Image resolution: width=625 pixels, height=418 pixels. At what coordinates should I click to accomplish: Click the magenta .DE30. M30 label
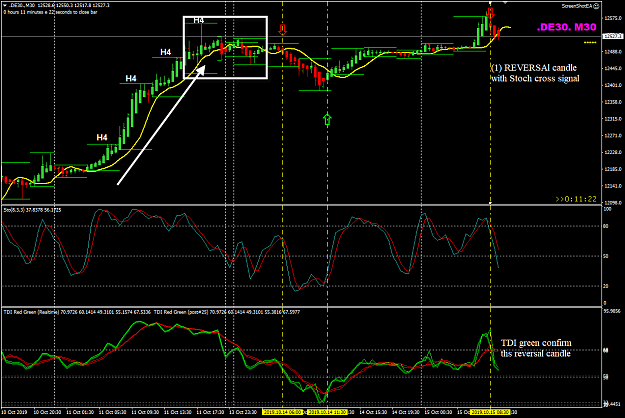[566, 27]
